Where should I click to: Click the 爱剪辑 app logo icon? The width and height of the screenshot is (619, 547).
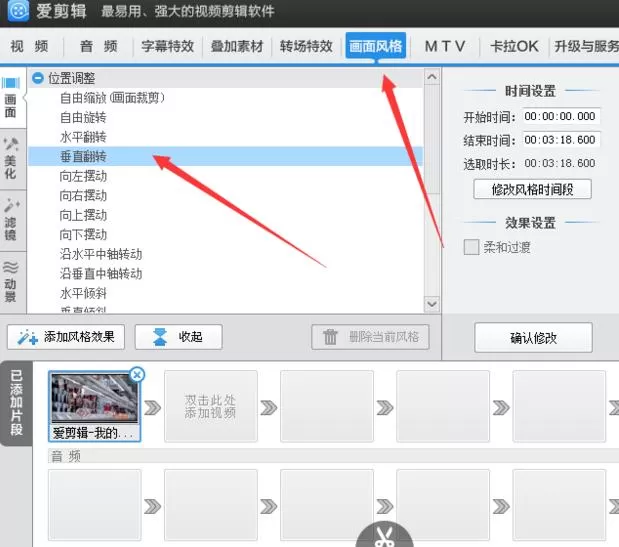click(18, 10)
